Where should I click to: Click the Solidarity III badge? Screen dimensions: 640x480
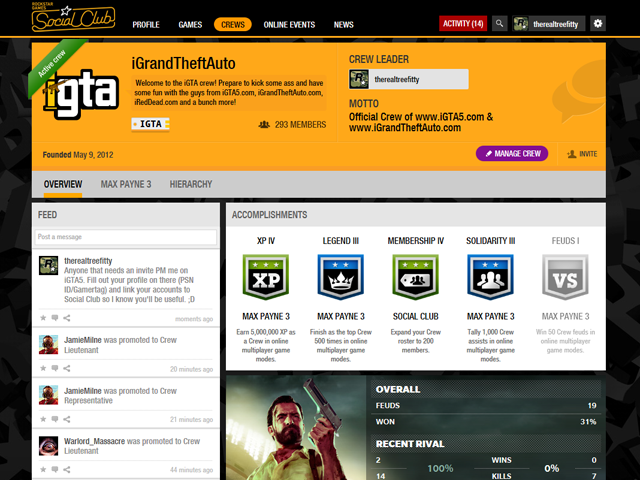490,277
